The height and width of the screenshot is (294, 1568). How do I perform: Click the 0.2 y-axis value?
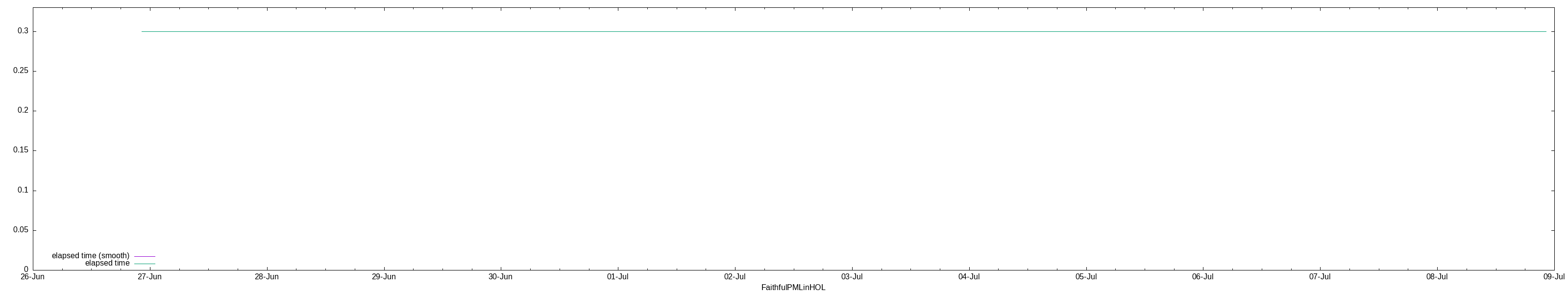pyautogui.click(x=23, y=111)
